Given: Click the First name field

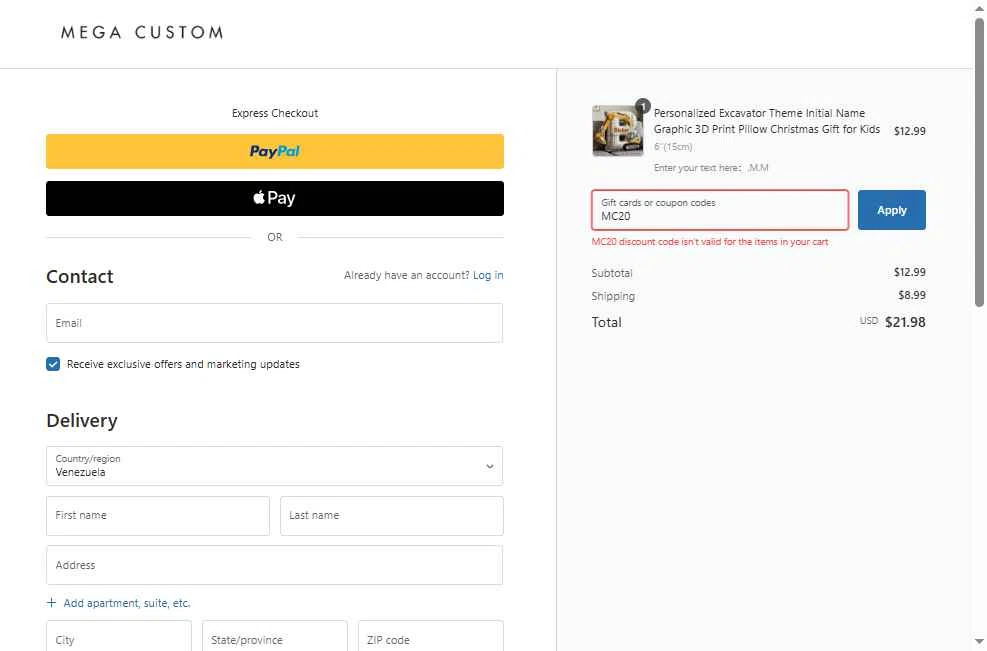Looking at the screenshot, I should click(x=158, y=516).
